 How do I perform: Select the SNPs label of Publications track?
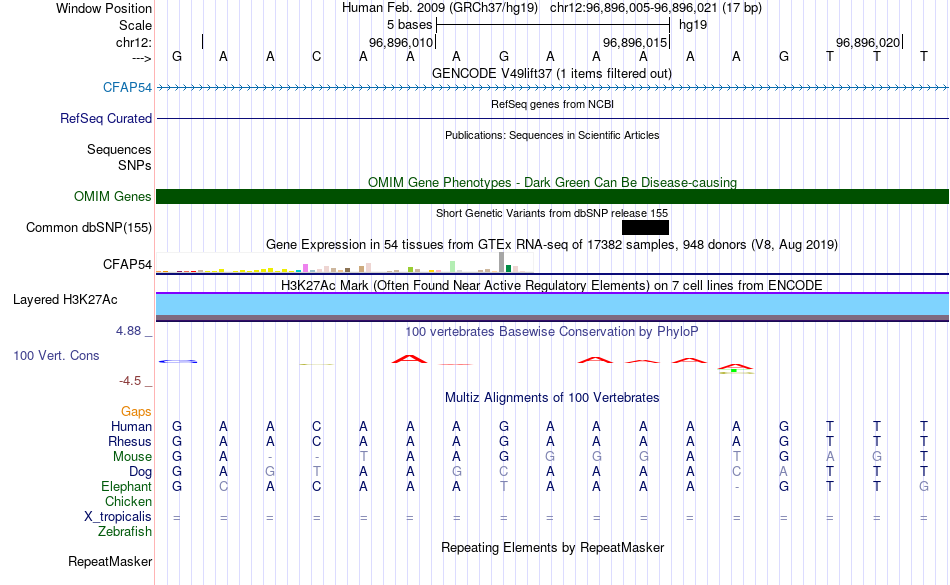(135, 165)
